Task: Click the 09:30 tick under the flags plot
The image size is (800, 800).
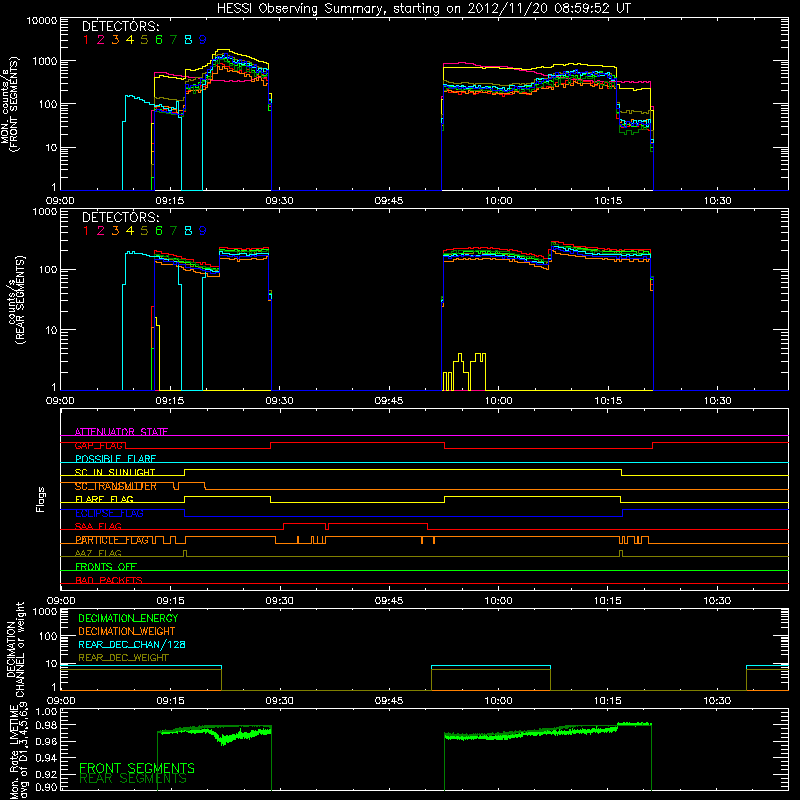Action: [x=279, y=601]
